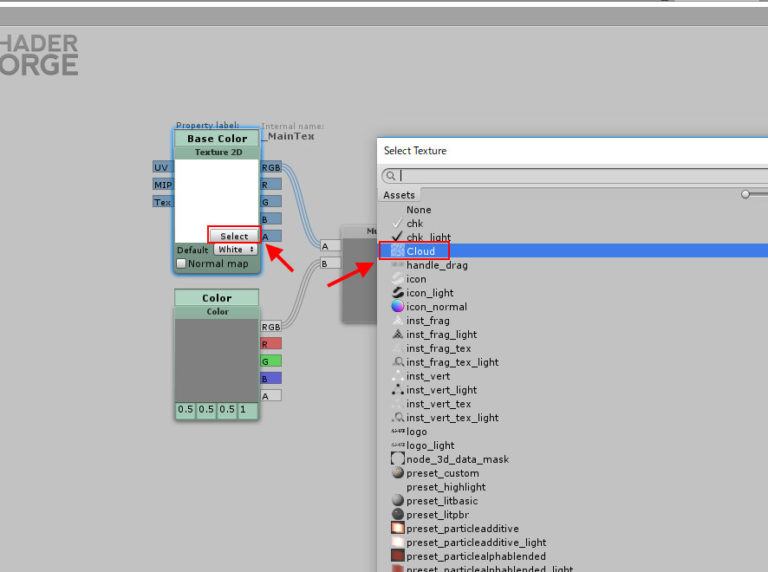Click the thumbnail size slider in Select Texture
This screenshot has height=572, width=768.
pos(747,194)
